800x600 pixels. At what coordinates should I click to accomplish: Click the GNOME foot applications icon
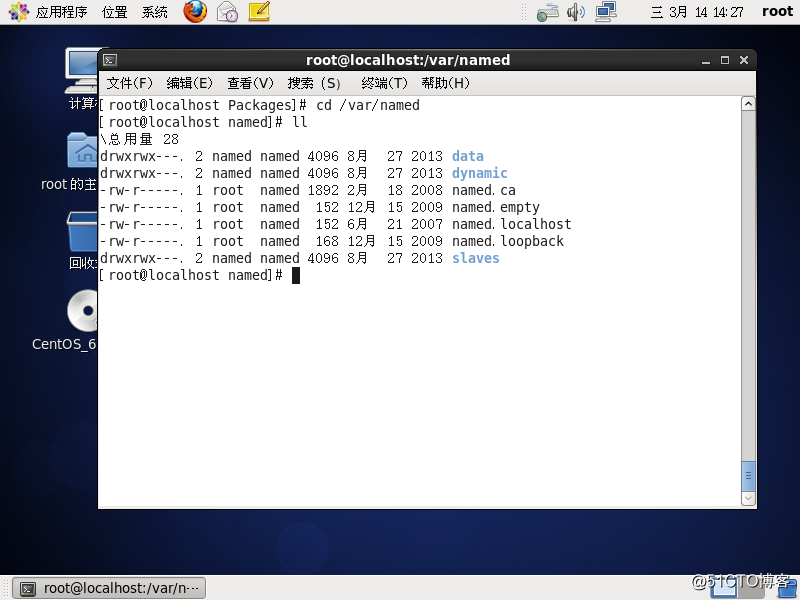(18, 12)
